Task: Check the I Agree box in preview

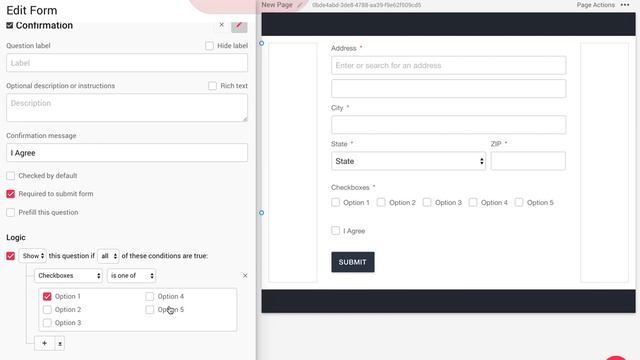Action: (x=336, y=231)
